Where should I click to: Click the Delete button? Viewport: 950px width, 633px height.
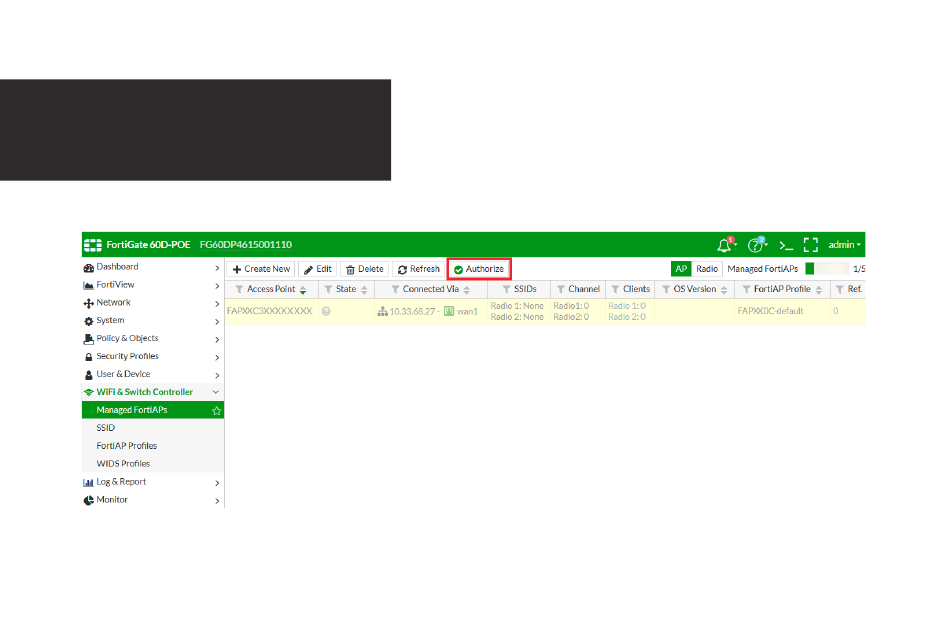(x=365, y=269)
